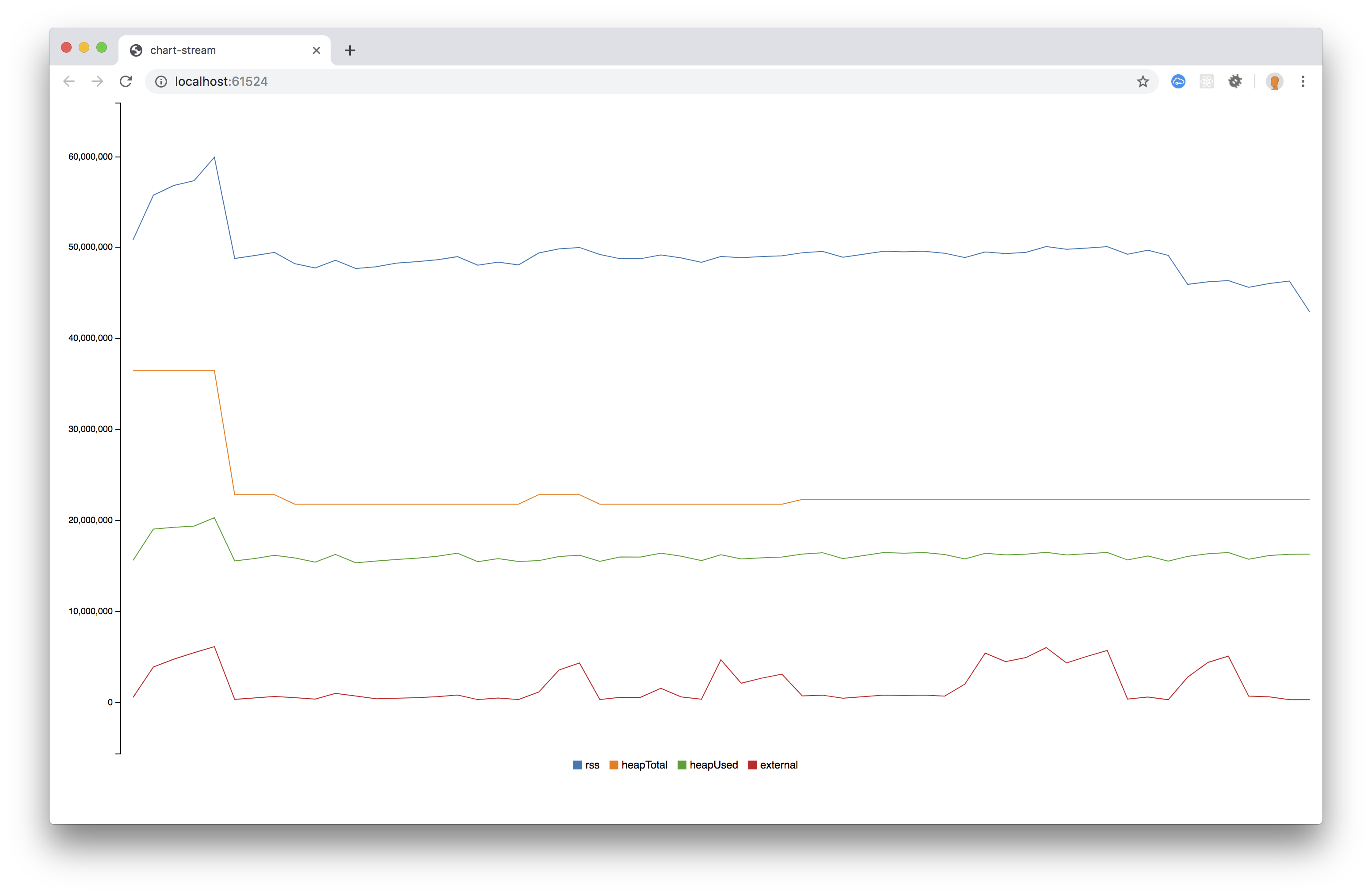Click the heapUsed legend label
The width and height of the screenshot is (1372, 895).
click(x=714, y=765)
